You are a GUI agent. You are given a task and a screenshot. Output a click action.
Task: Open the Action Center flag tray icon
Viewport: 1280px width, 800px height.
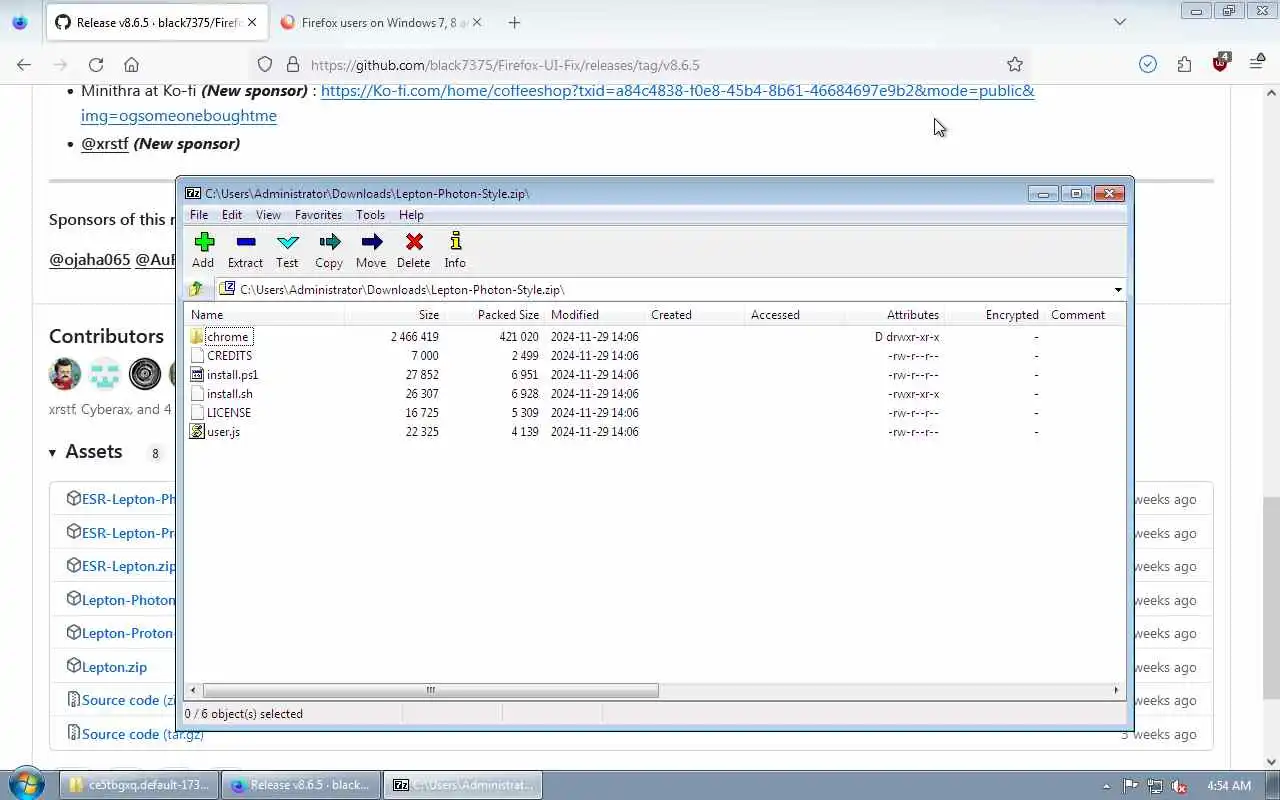[1131, 786]
